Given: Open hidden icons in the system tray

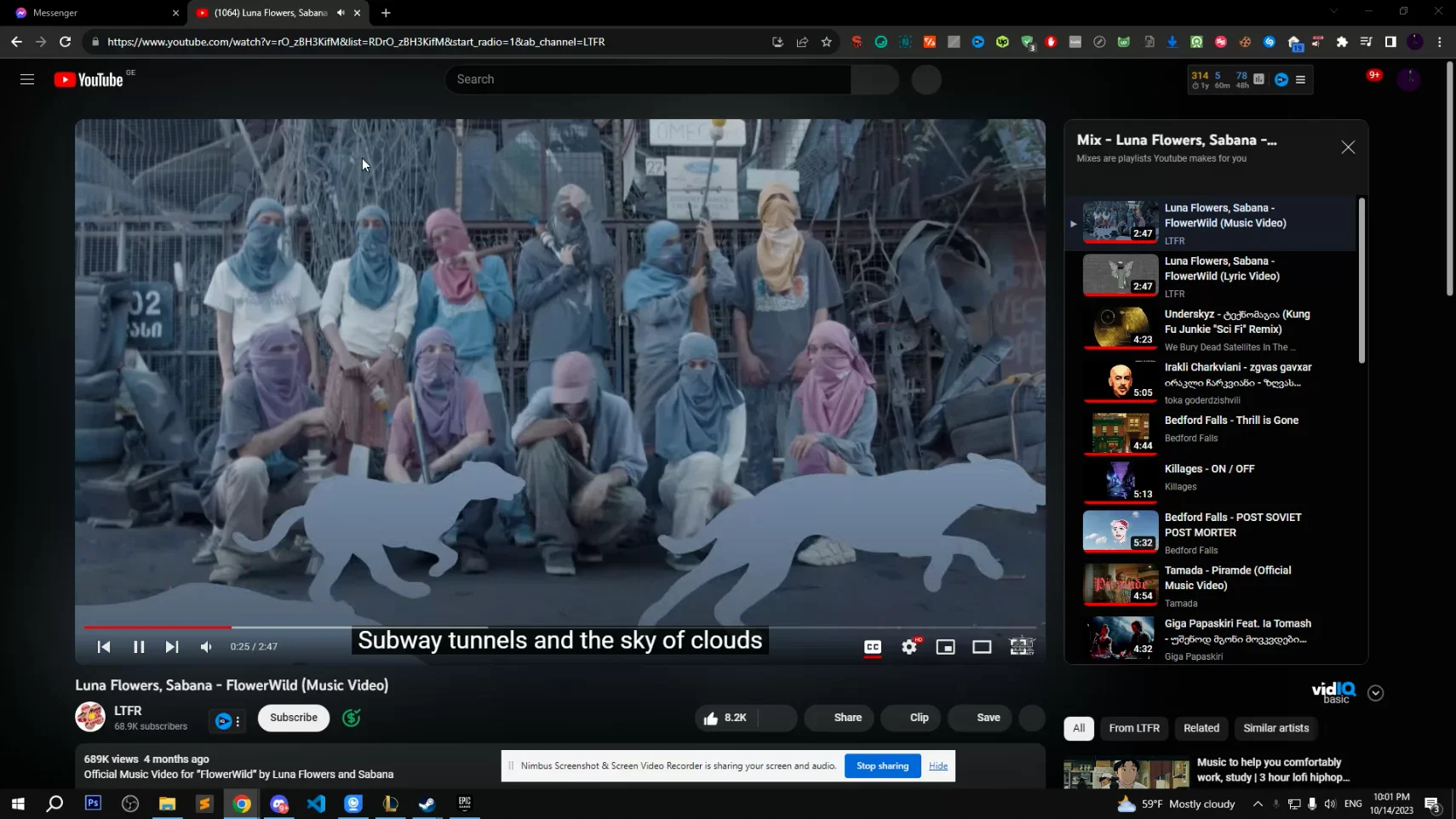Looking at the screenshot, I should point(1258,804).
